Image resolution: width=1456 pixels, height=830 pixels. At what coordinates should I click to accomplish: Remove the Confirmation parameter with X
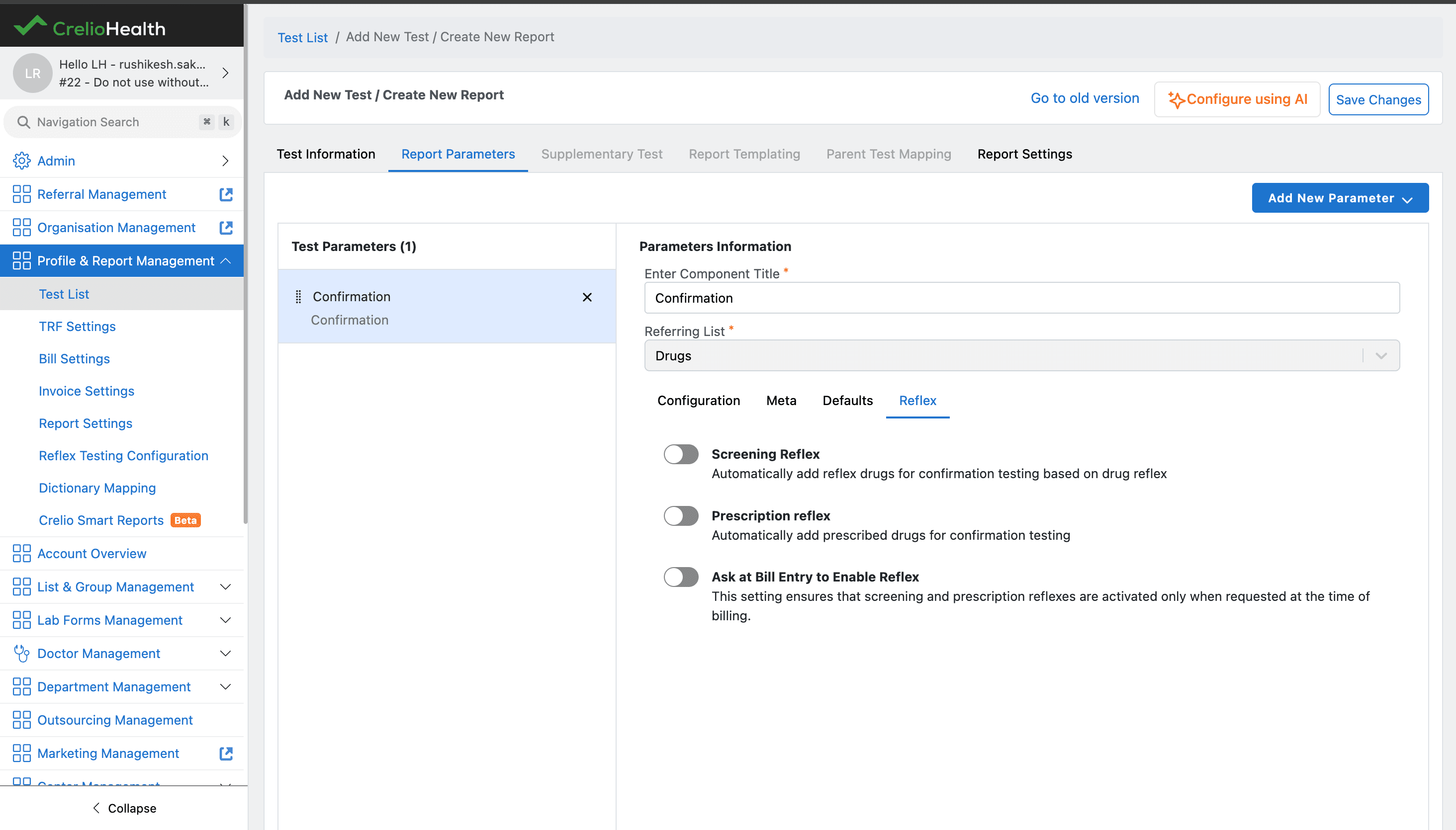click(587, 297)
